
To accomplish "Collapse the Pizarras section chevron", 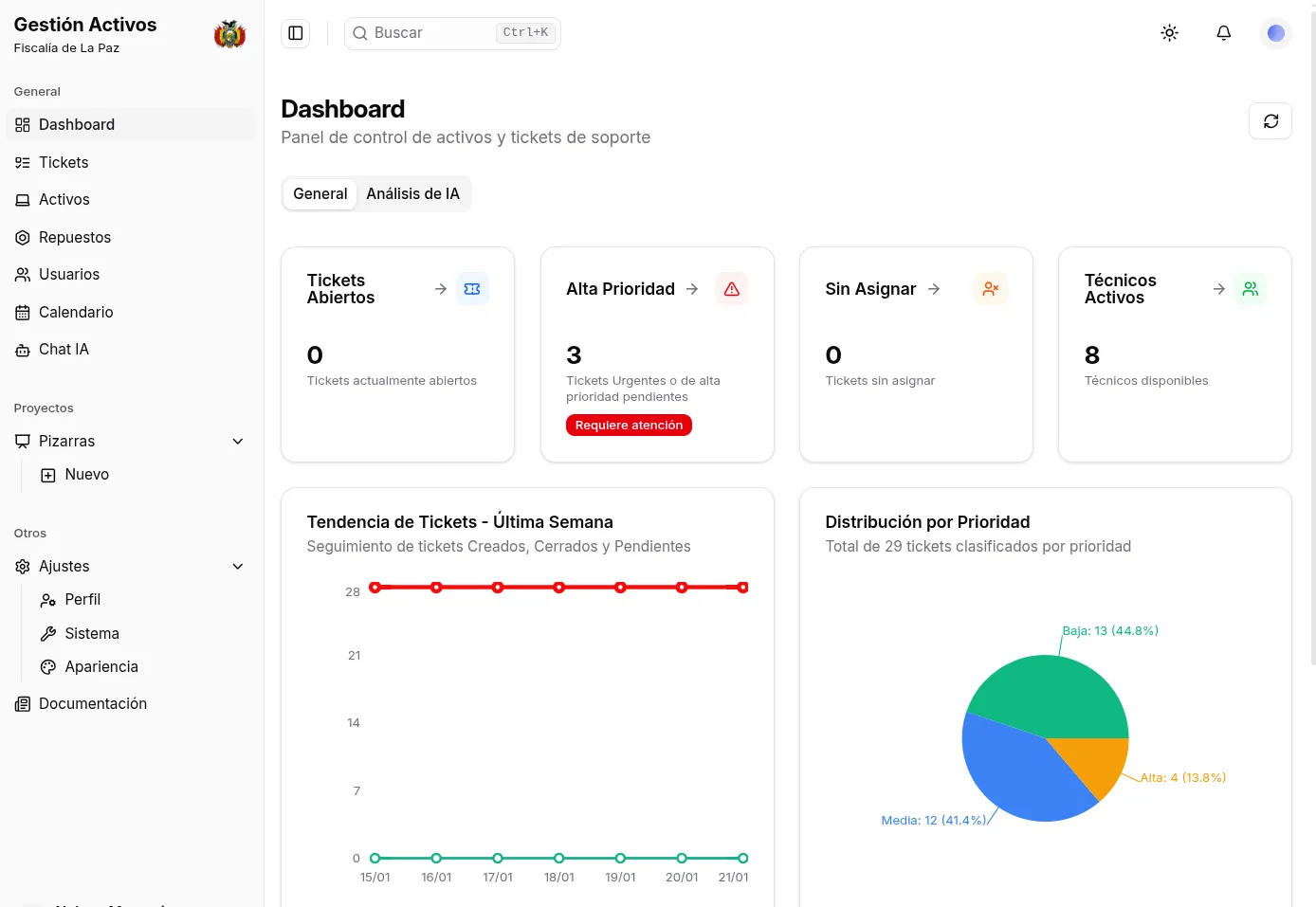I will pyautogui.click(x=238, y=442).
